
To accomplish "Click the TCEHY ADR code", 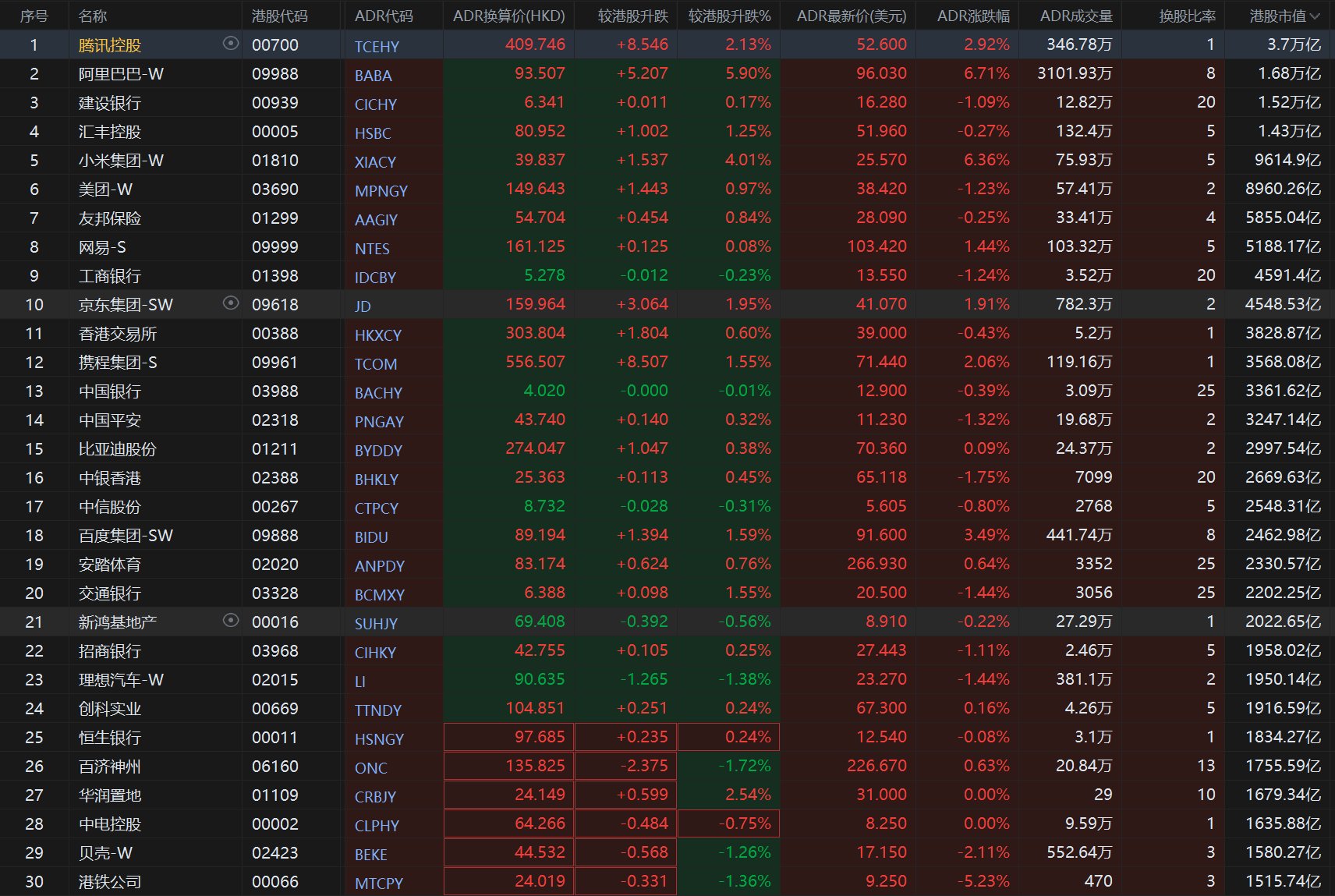I will tap(377, 47).
